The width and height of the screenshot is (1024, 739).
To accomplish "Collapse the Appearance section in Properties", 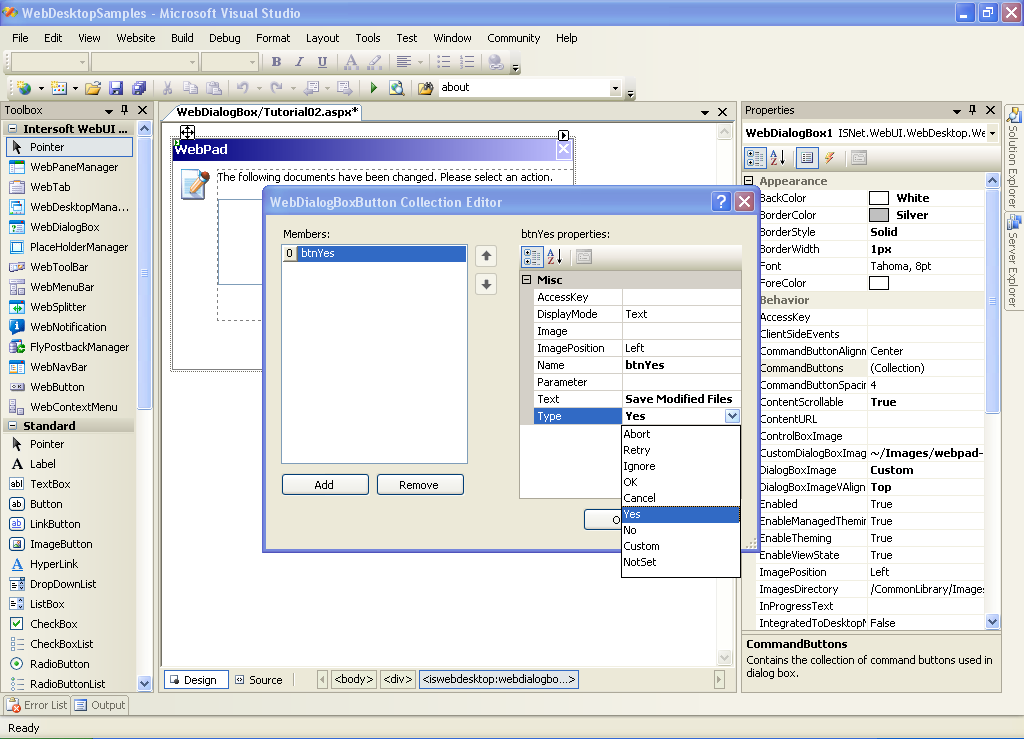I will [x=750, y=181].
